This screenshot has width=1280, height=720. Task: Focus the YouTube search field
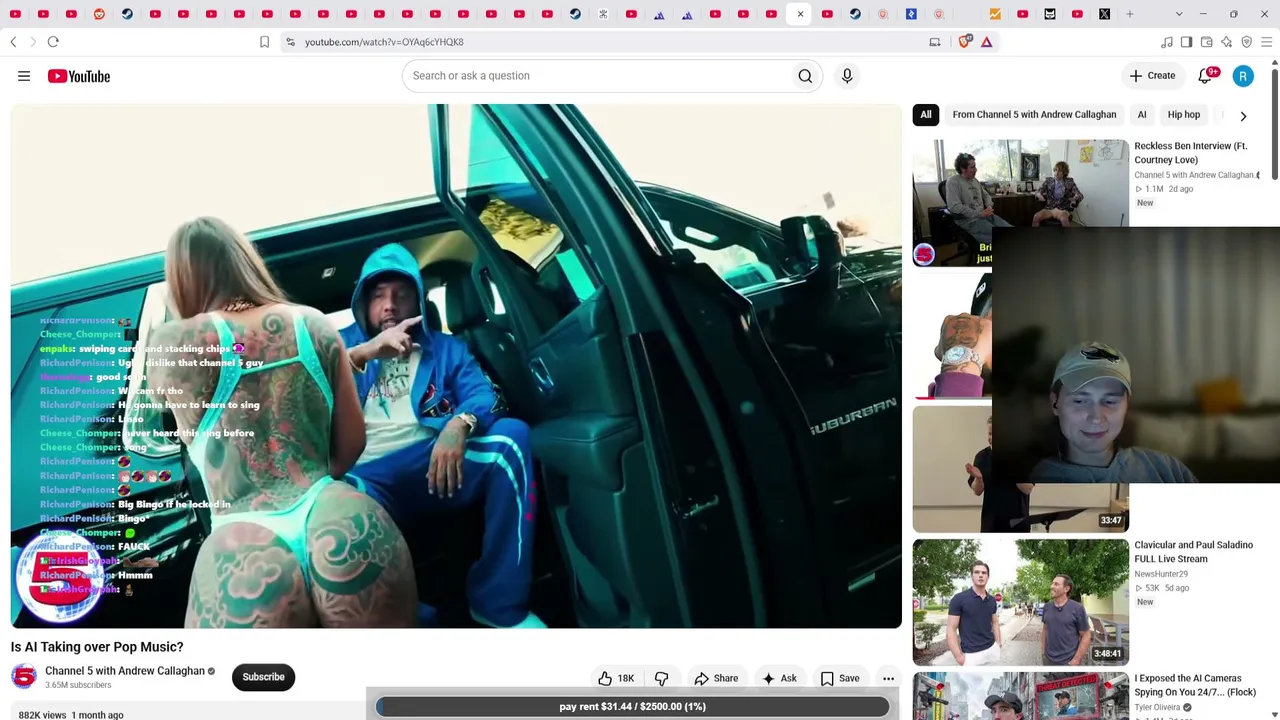tap(596, 76)
